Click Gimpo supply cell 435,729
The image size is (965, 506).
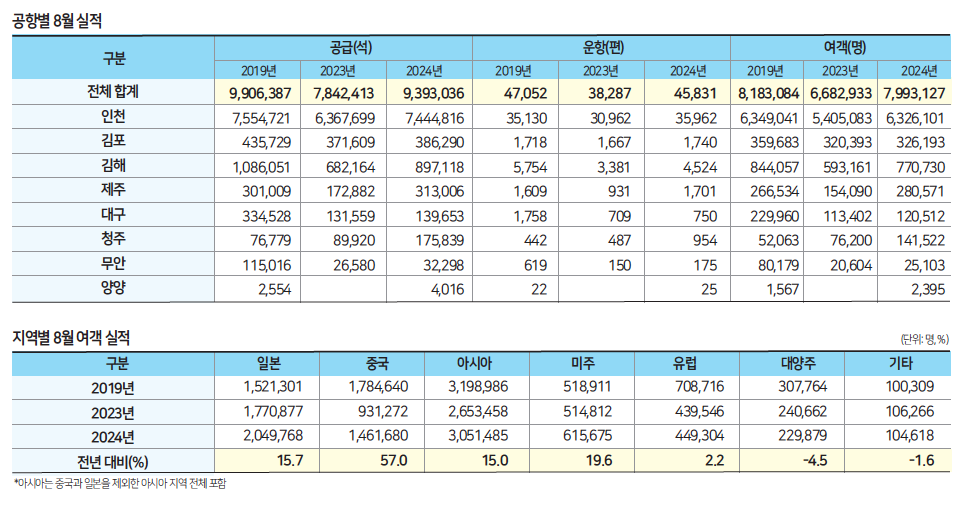pyautogui.click(x=266, y=143)
